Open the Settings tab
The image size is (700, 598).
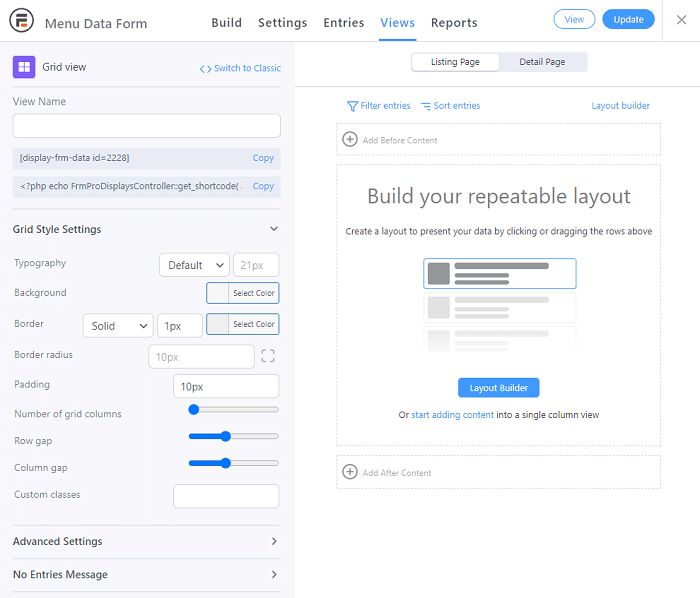(x=282, y=23)
